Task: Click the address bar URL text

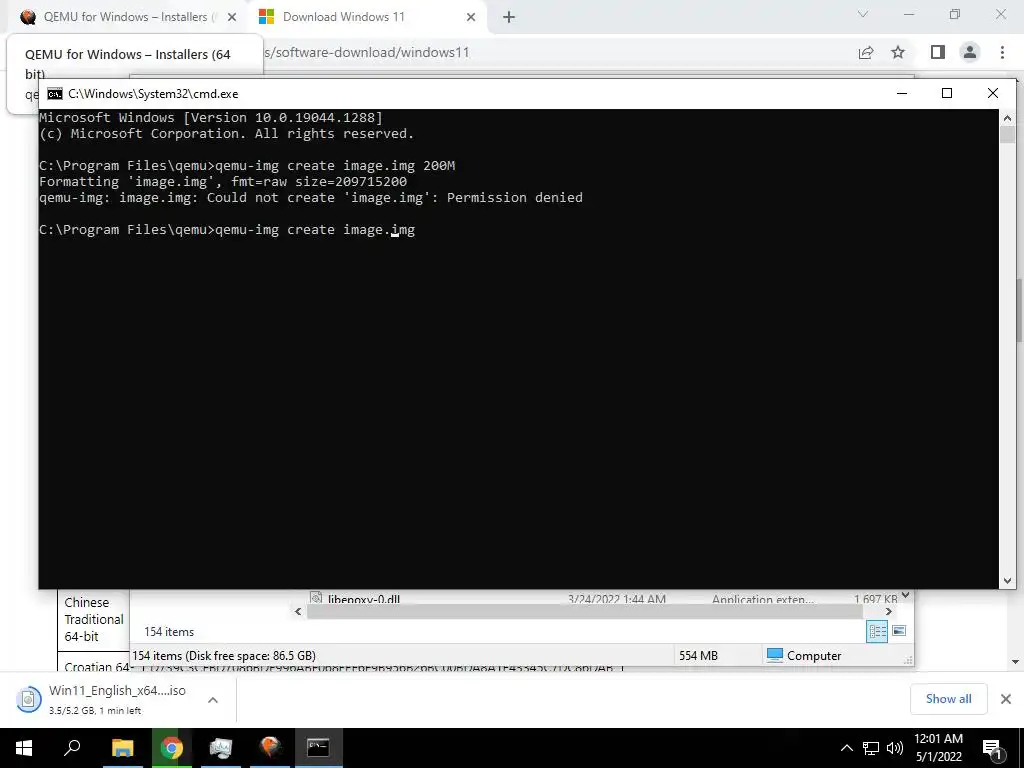Action: [367, 52]
